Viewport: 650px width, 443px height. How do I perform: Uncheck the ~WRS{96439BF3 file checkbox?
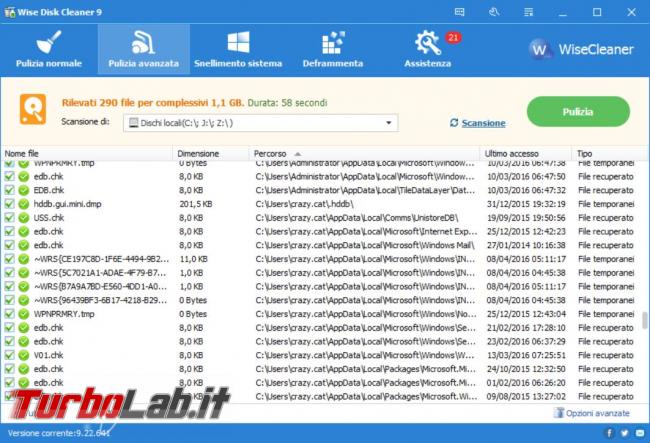(9, 300)
